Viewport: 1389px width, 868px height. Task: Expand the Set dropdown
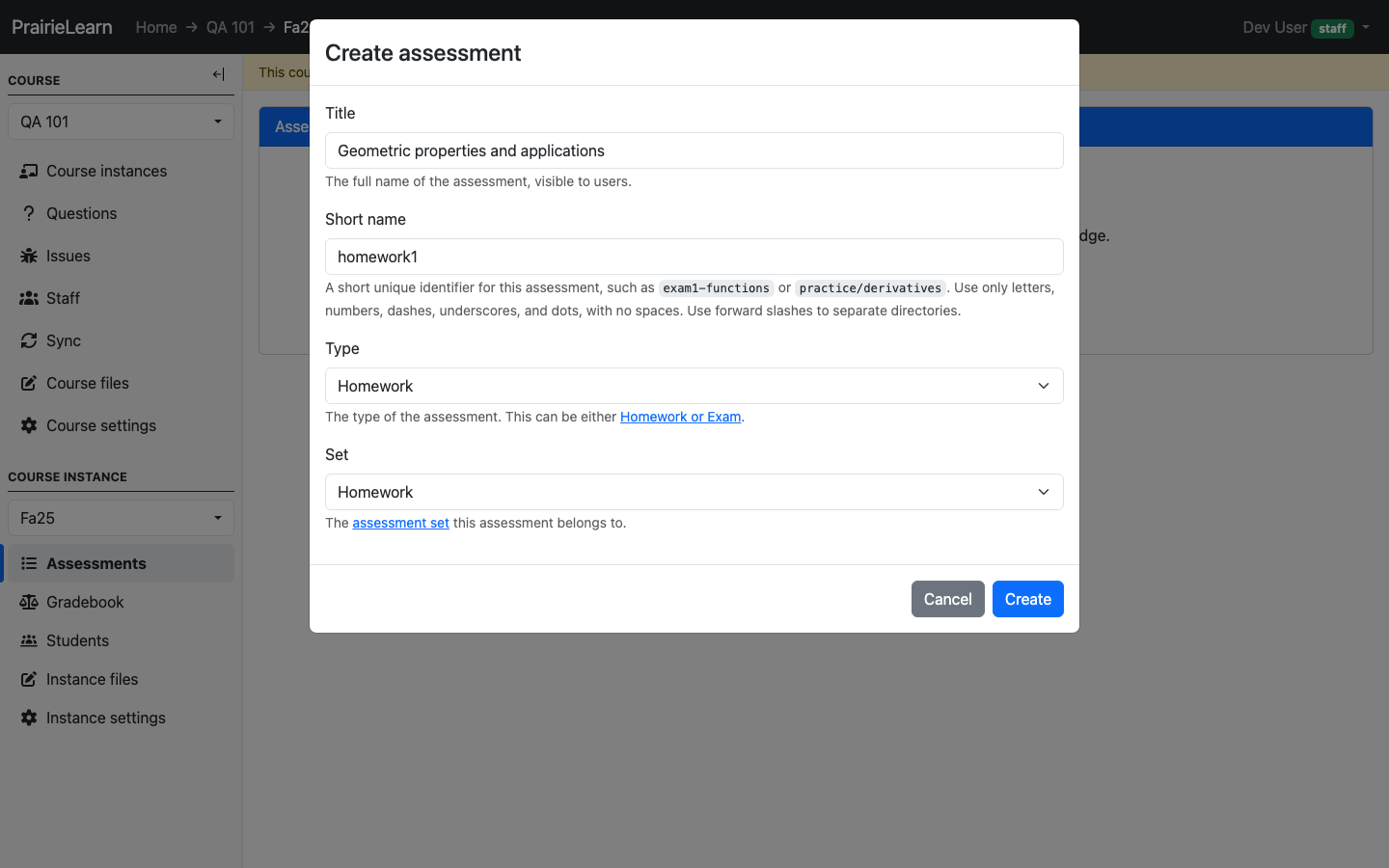pos(694,492)
